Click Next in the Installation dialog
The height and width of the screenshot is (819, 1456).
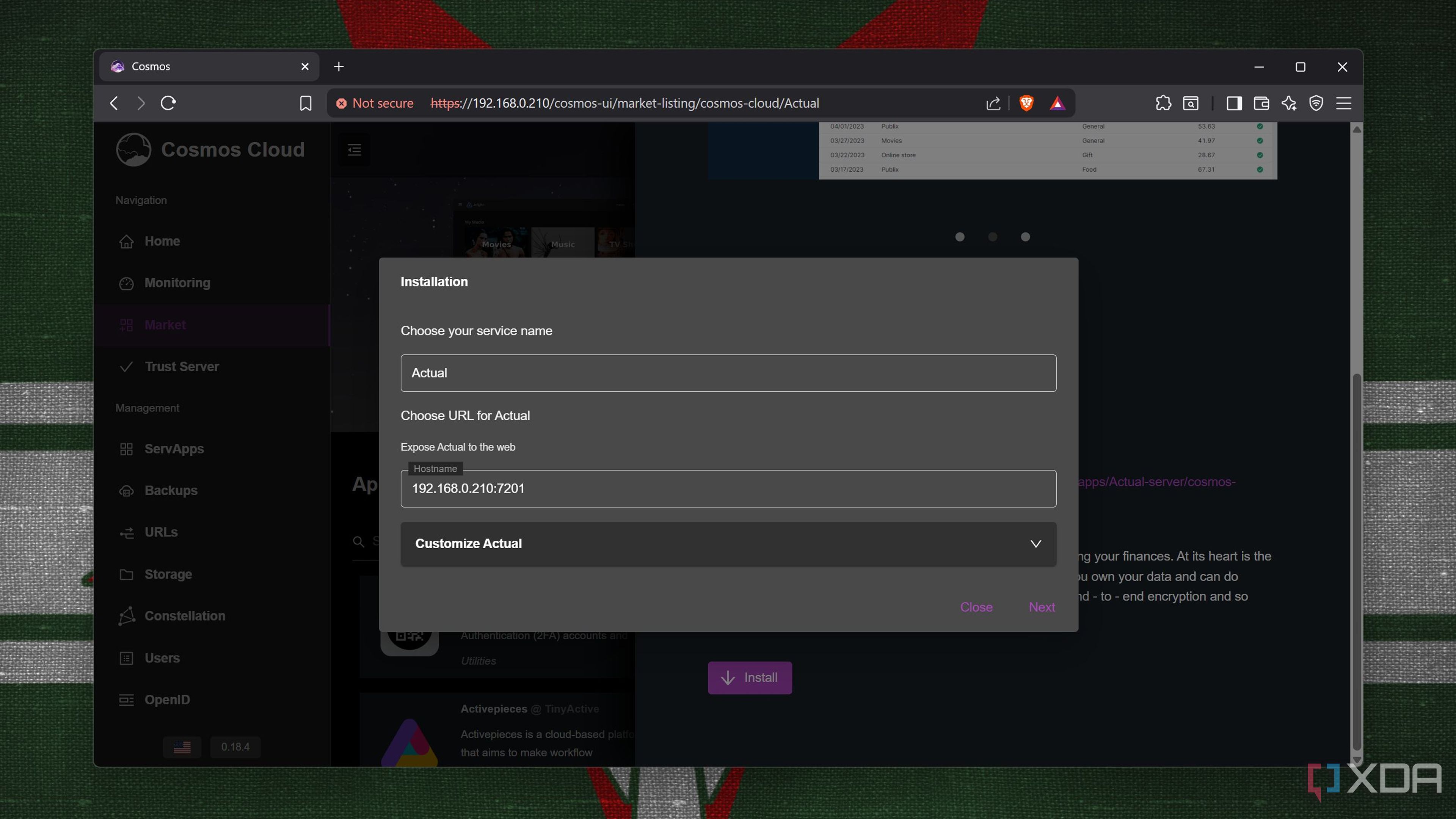[x=1042, y=607]
